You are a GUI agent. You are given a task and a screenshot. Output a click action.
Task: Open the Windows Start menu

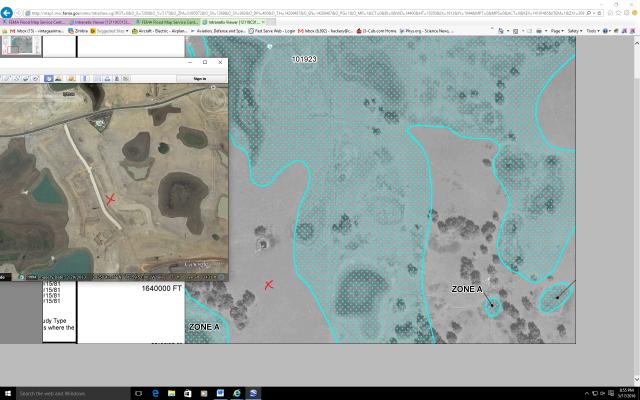coord(7,393)
